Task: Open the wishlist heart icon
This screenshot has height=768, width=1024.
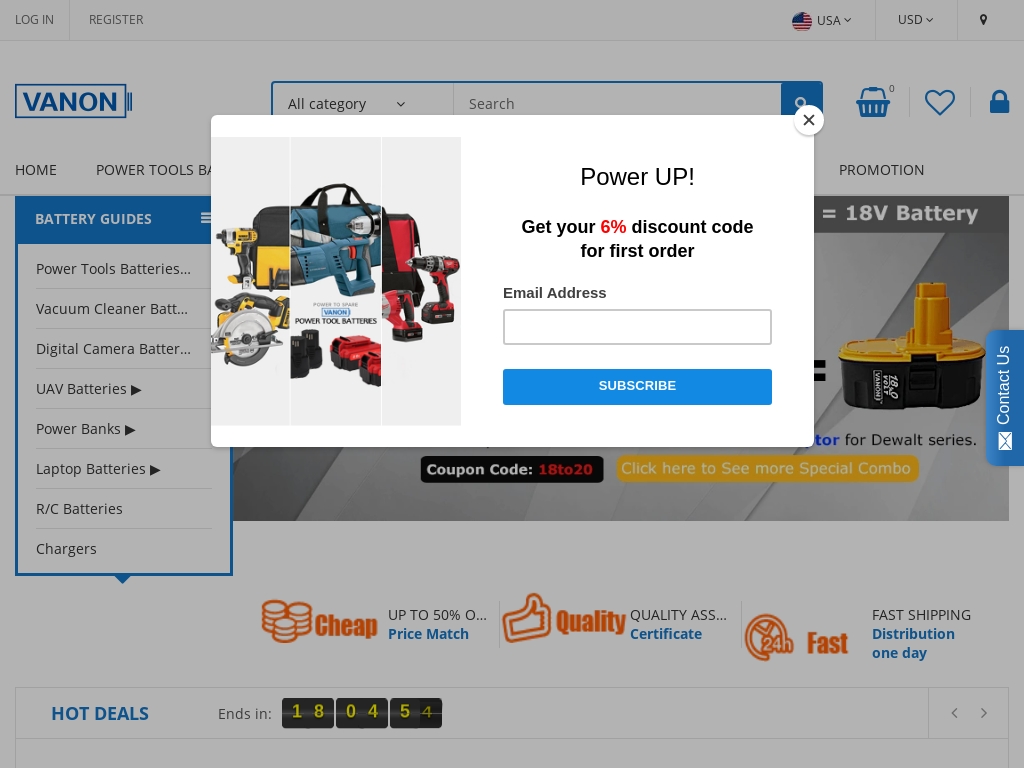Action: coord(940,102)
